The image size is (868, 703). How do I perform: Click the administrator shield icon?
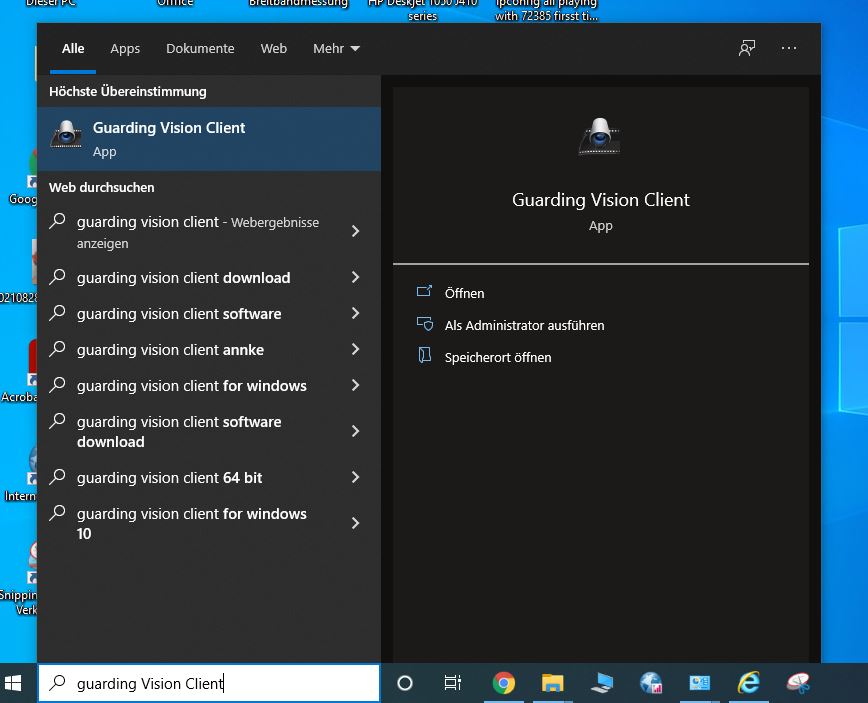pyautogui.click(x=425, y=323)
